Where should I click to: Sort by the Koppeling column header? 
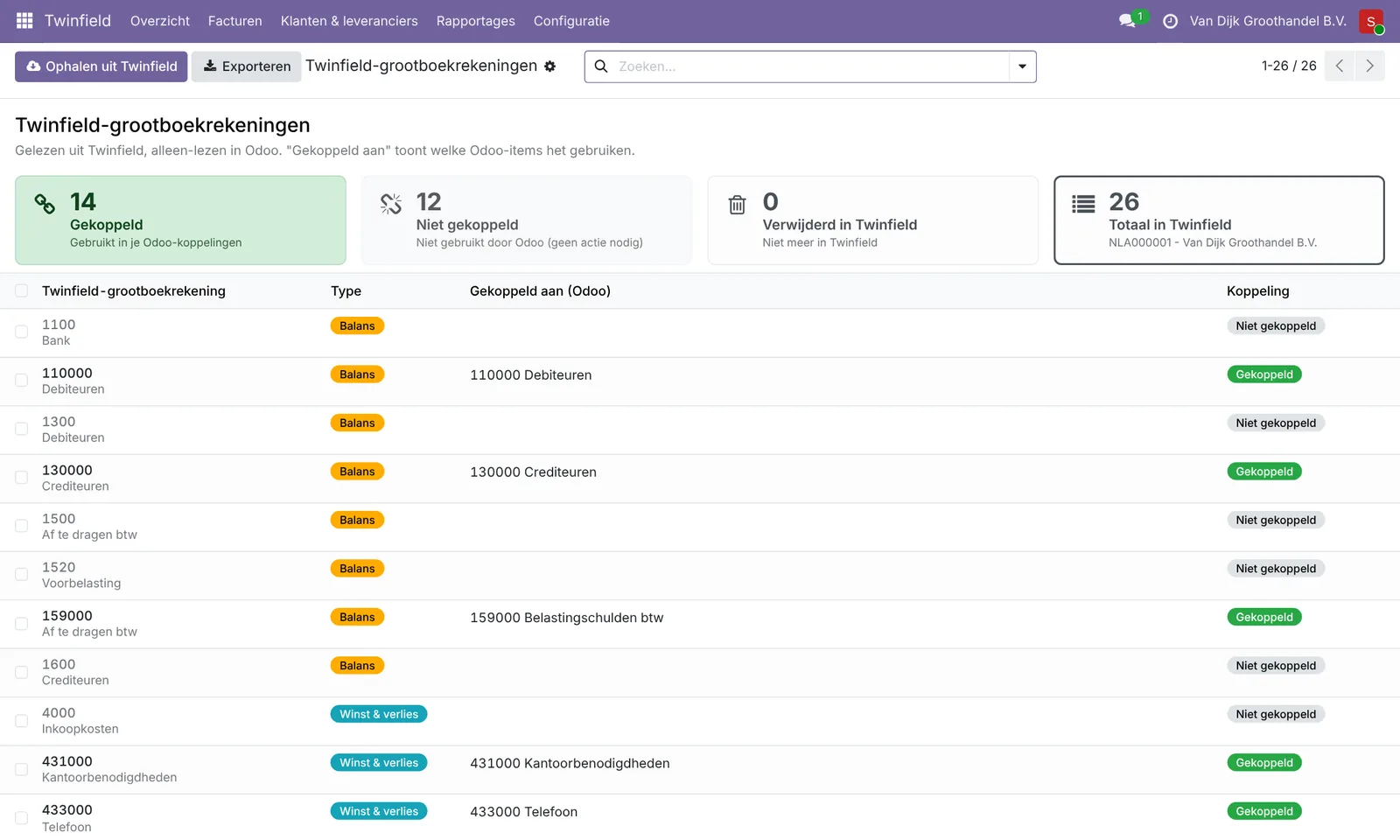pos(1257,291)
